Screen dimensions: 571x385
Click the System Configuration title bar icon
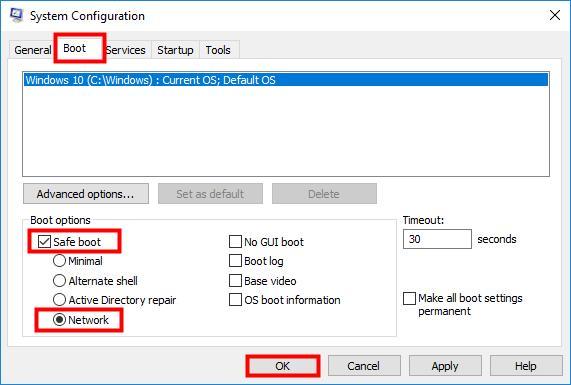(x=16, y=15)
